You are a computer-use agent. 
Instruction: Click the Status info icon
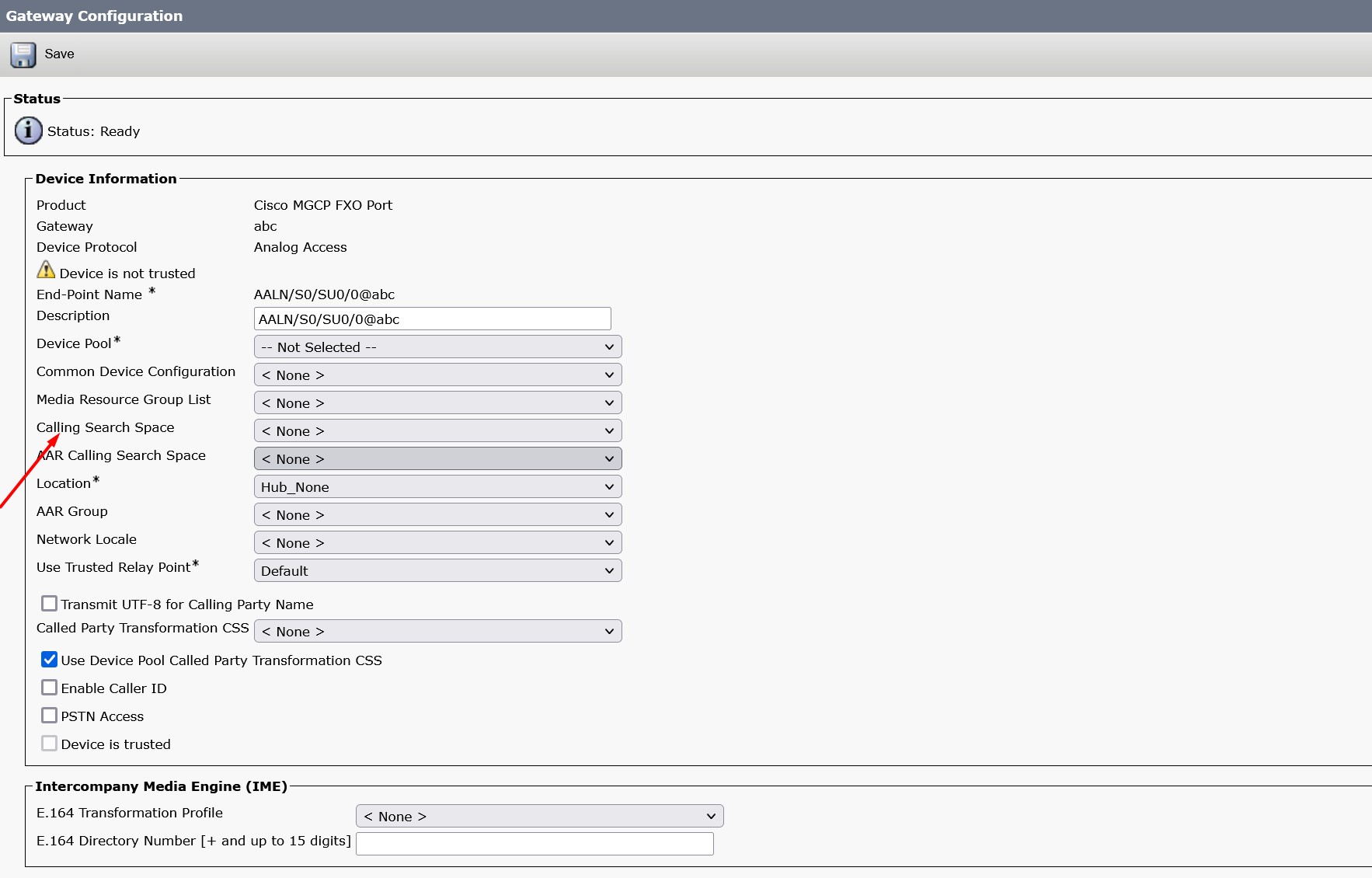28,131
